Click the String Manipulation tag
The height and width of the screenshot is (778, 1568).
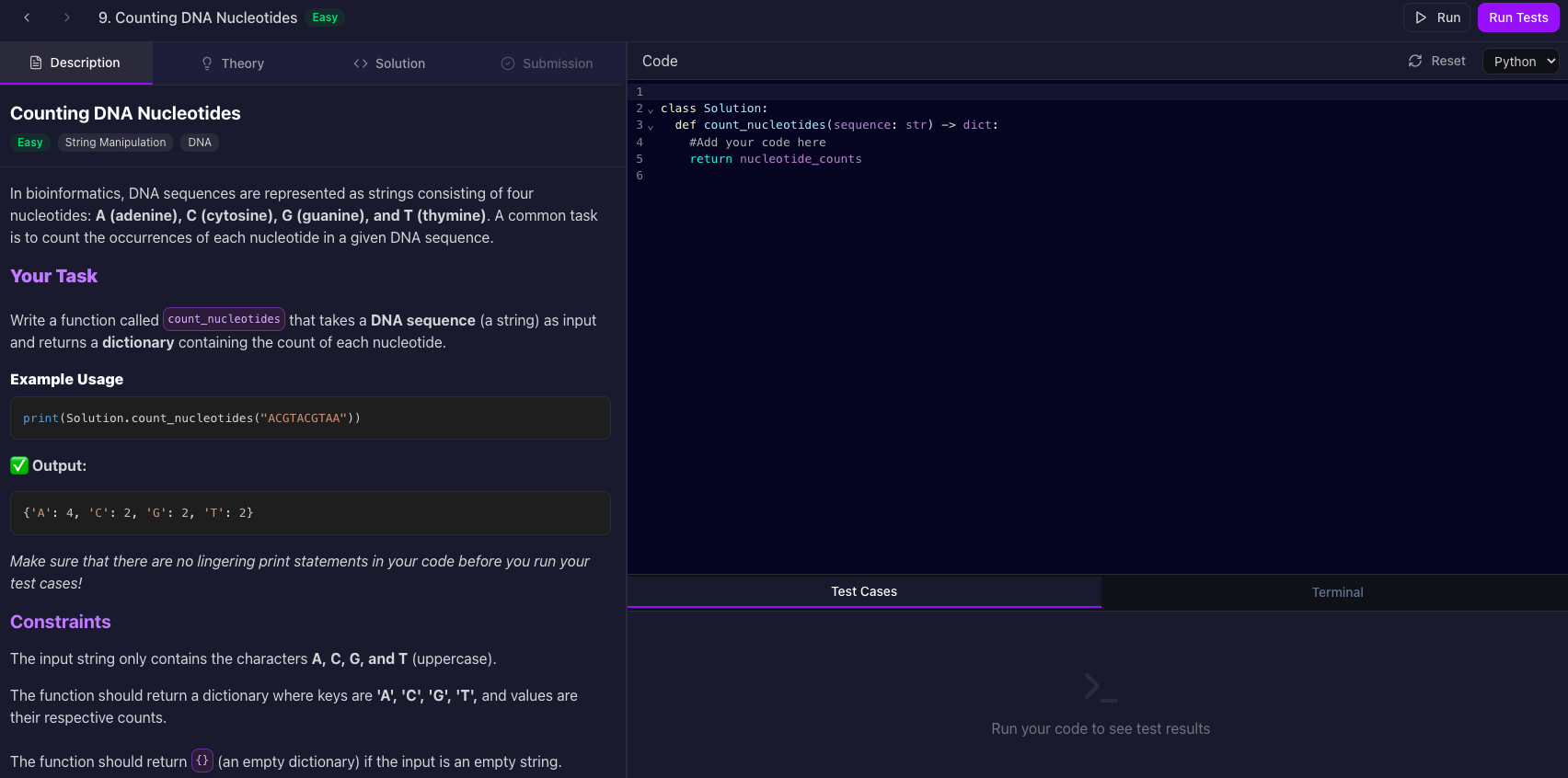[115, 143]
